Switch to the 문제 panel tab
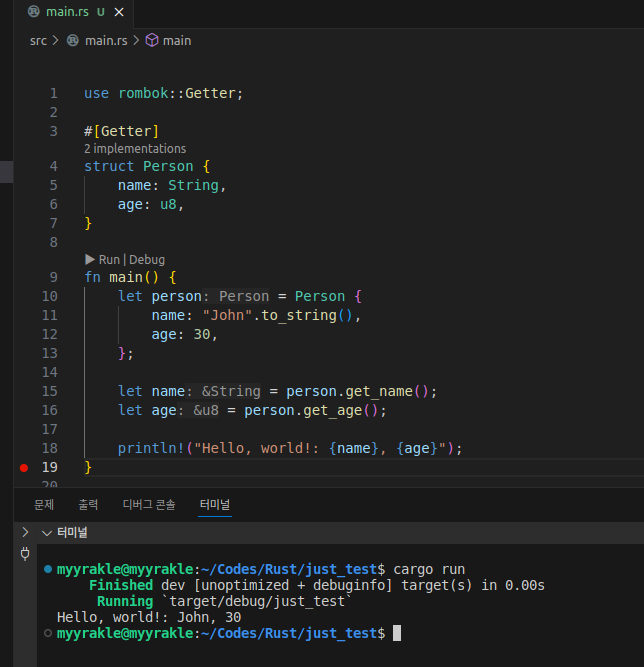 point(44,505)
